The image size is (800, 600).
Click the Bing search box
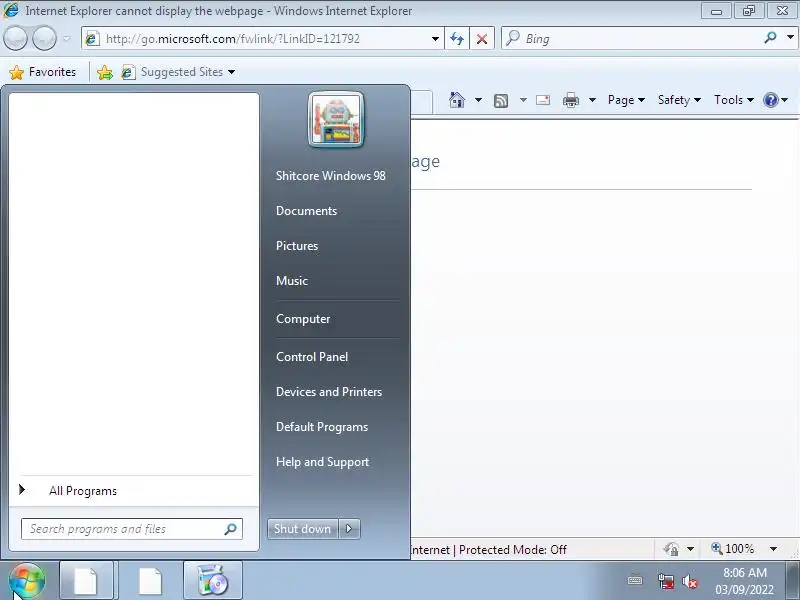[x=633, y=39]
